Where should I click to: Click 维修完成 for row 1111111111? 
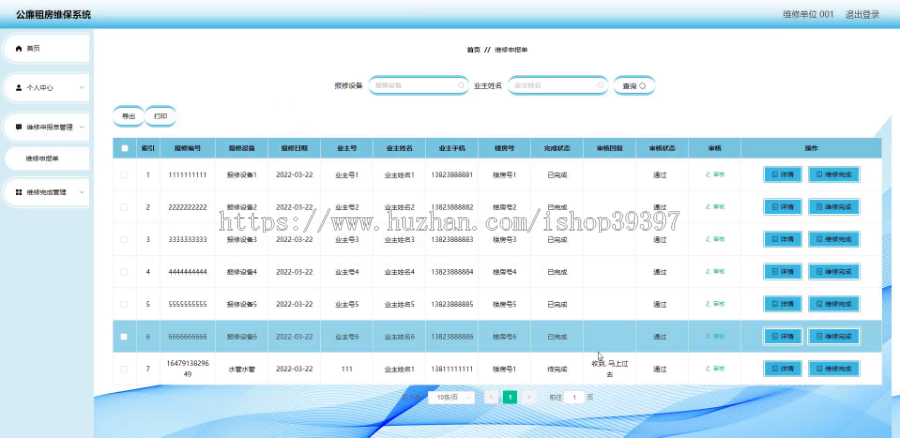click(834, 175)
